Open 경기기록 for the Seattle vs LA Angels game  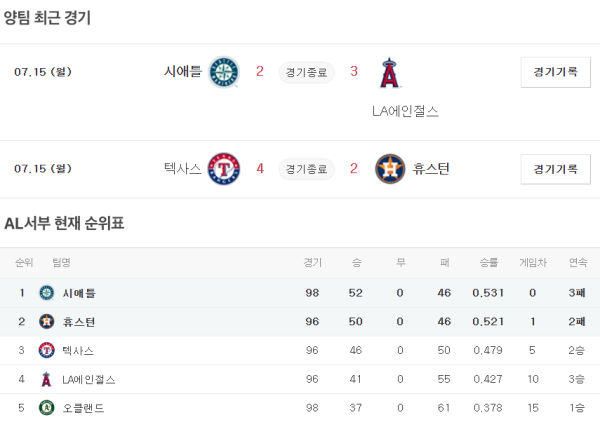555,72
